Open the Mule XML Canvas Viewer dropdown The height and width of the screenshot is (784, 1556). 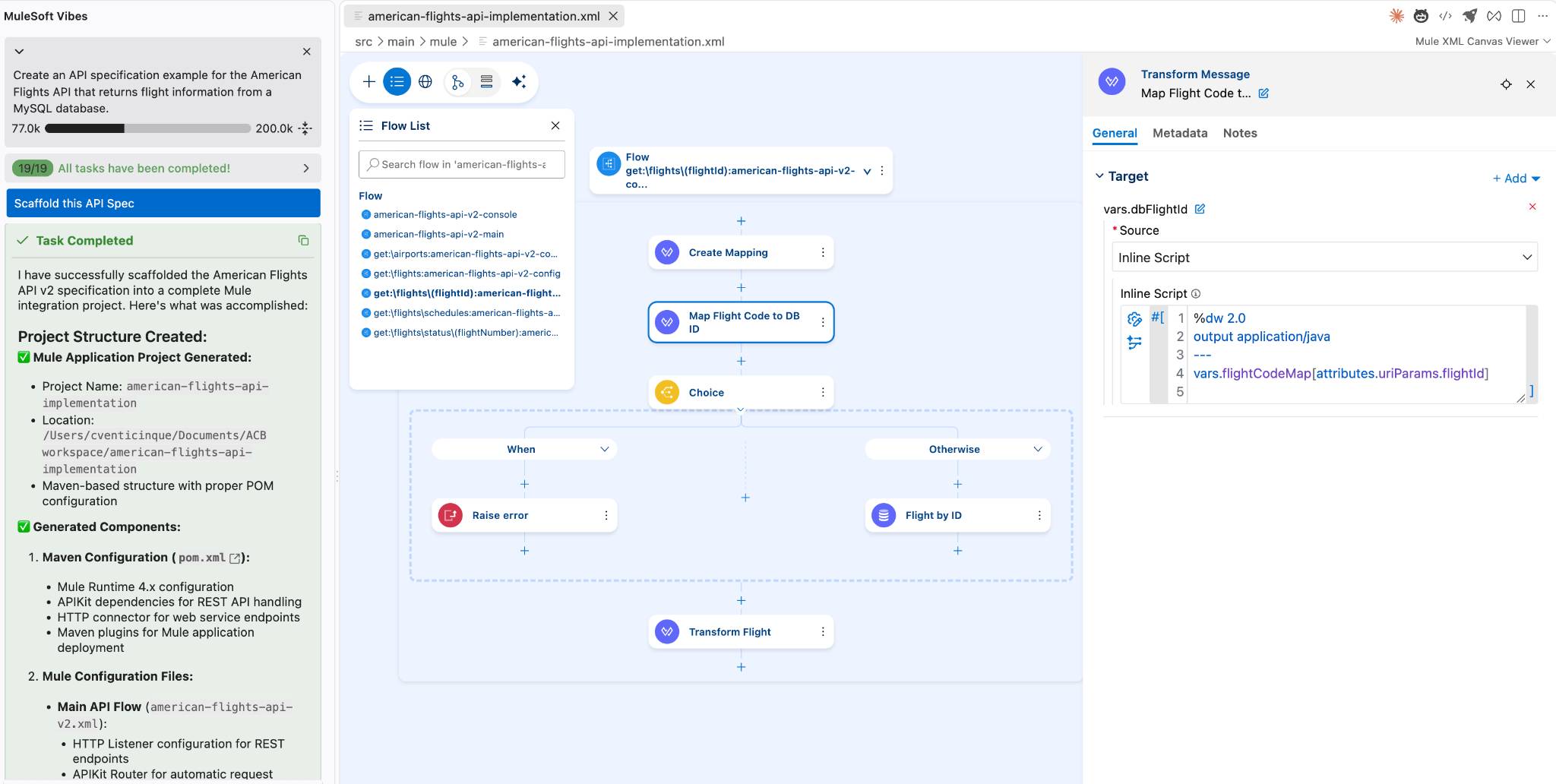point(1482,41)
